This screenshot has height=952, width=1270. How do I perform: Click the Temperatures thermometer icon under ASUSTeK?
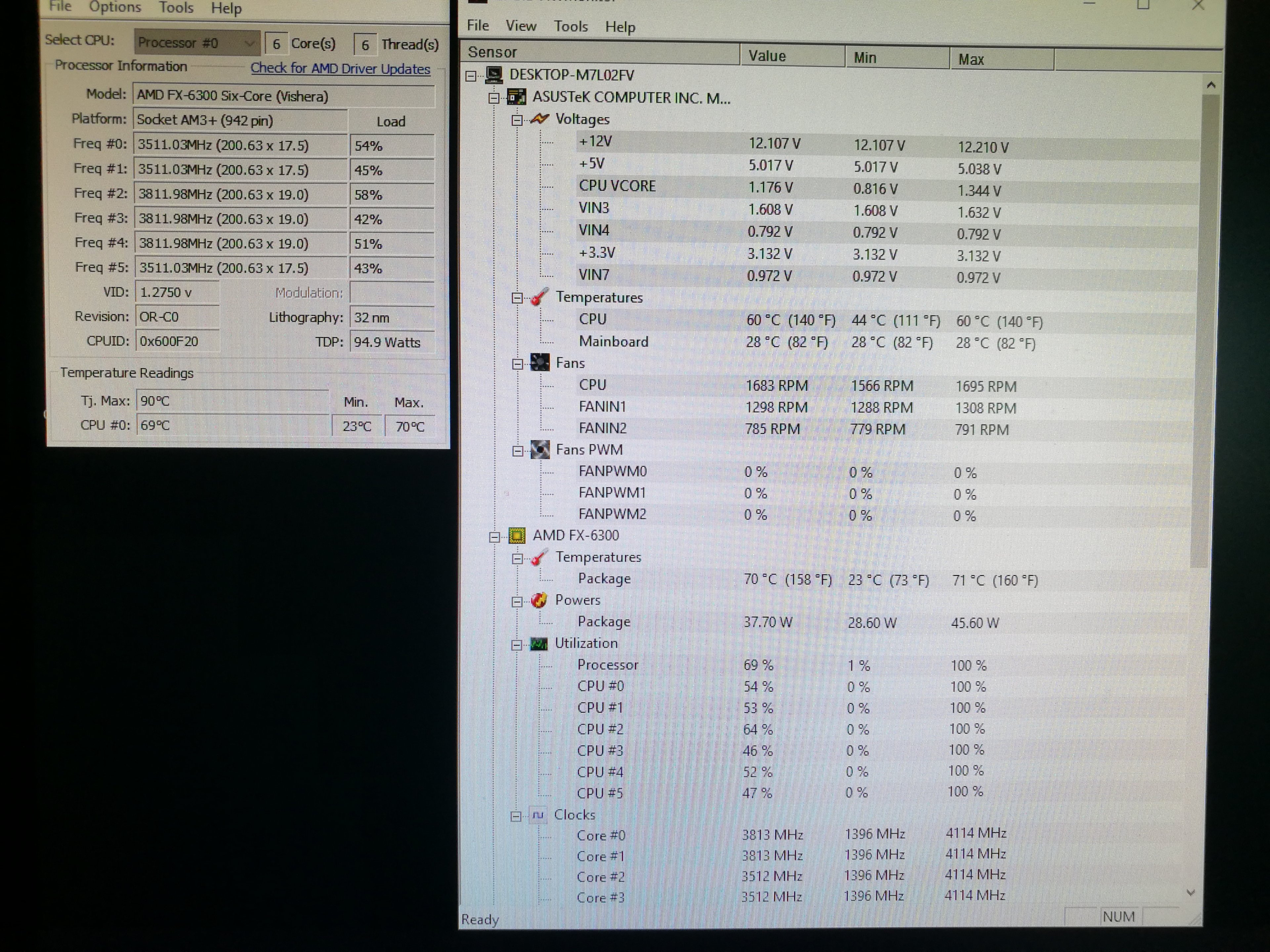click(x=539, y=297)
